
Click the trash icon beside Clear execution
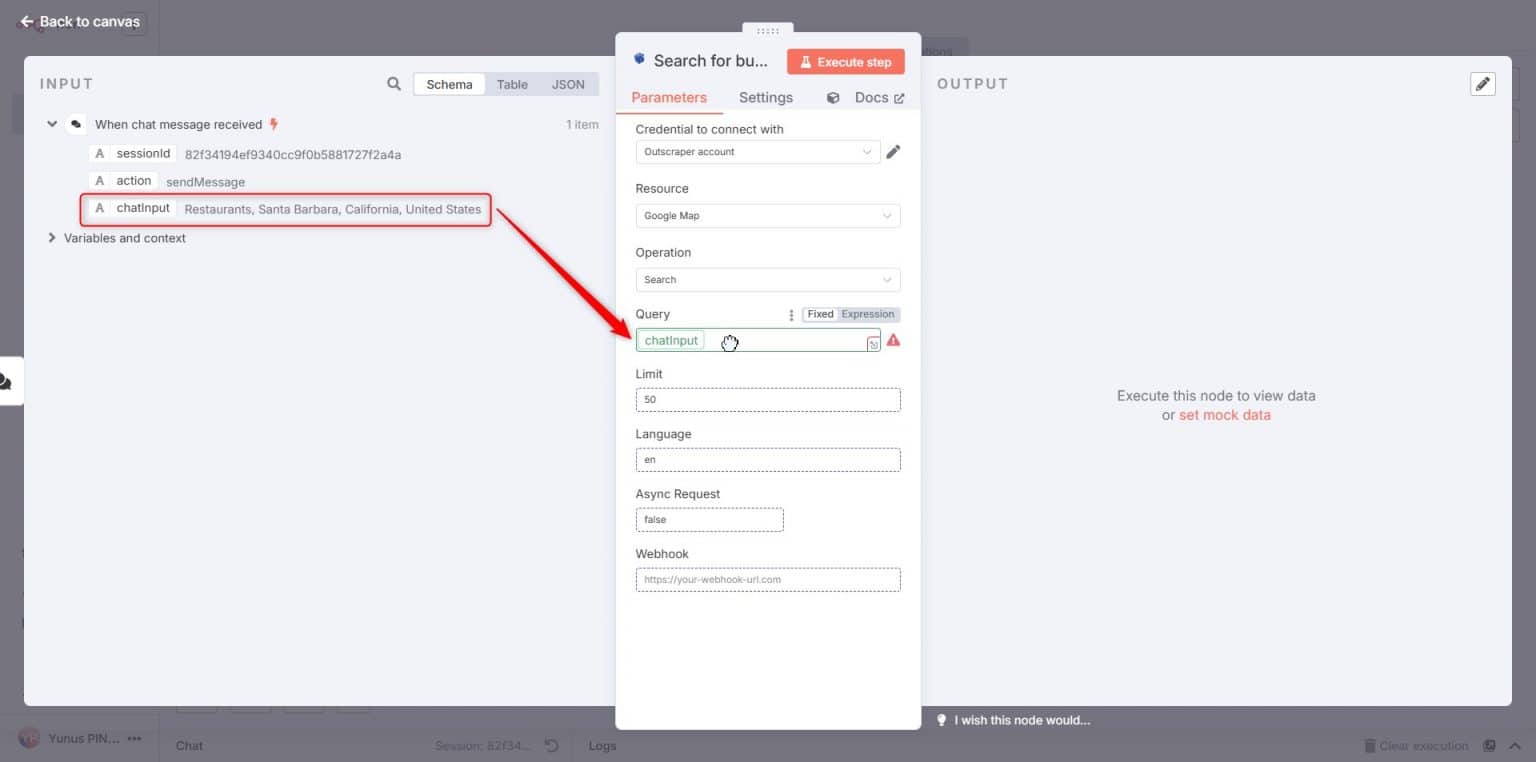click(1369, 745)
